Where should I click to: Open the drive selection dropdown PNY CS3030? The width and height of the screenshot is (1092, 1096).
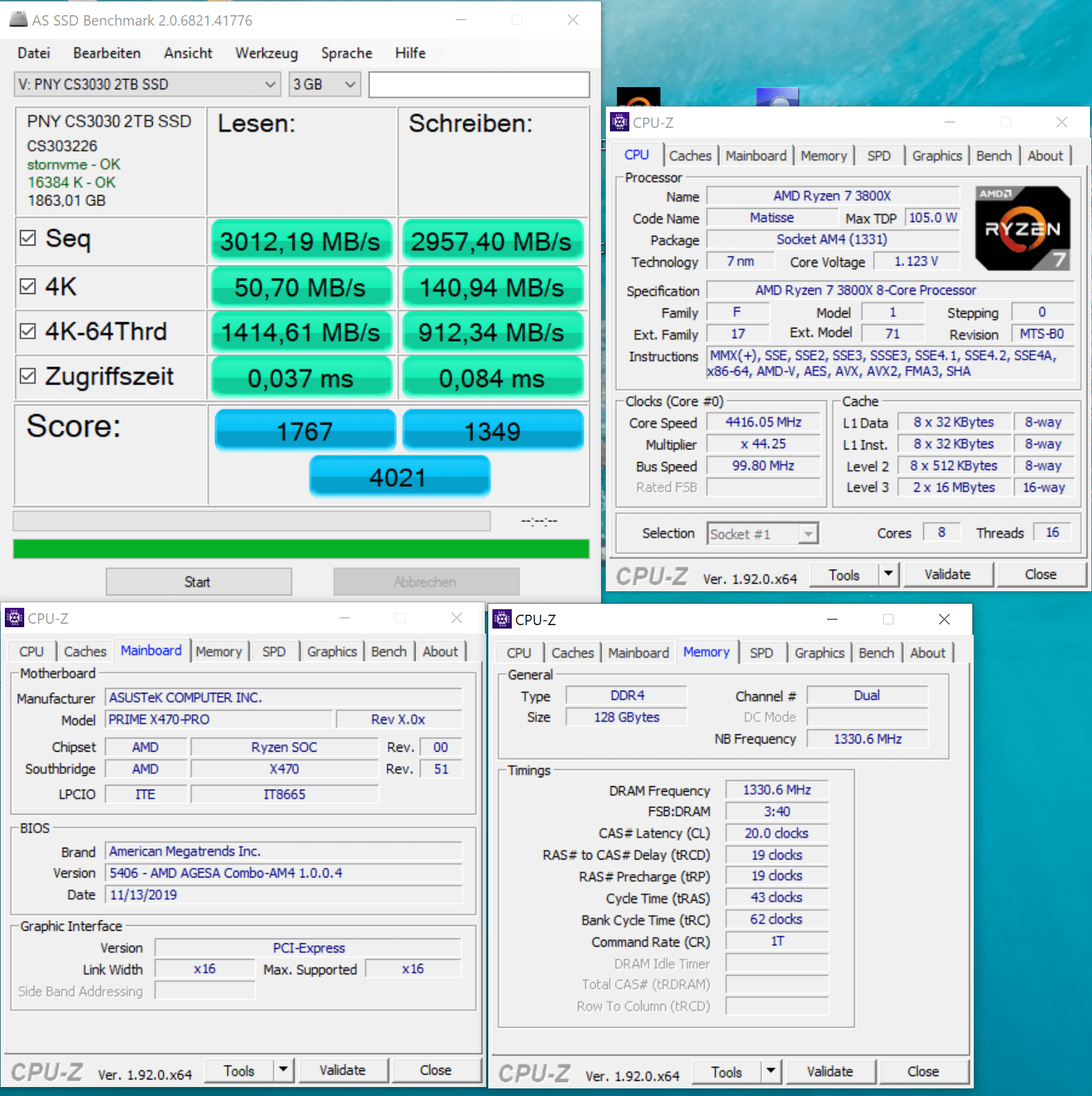click(147, 84)
